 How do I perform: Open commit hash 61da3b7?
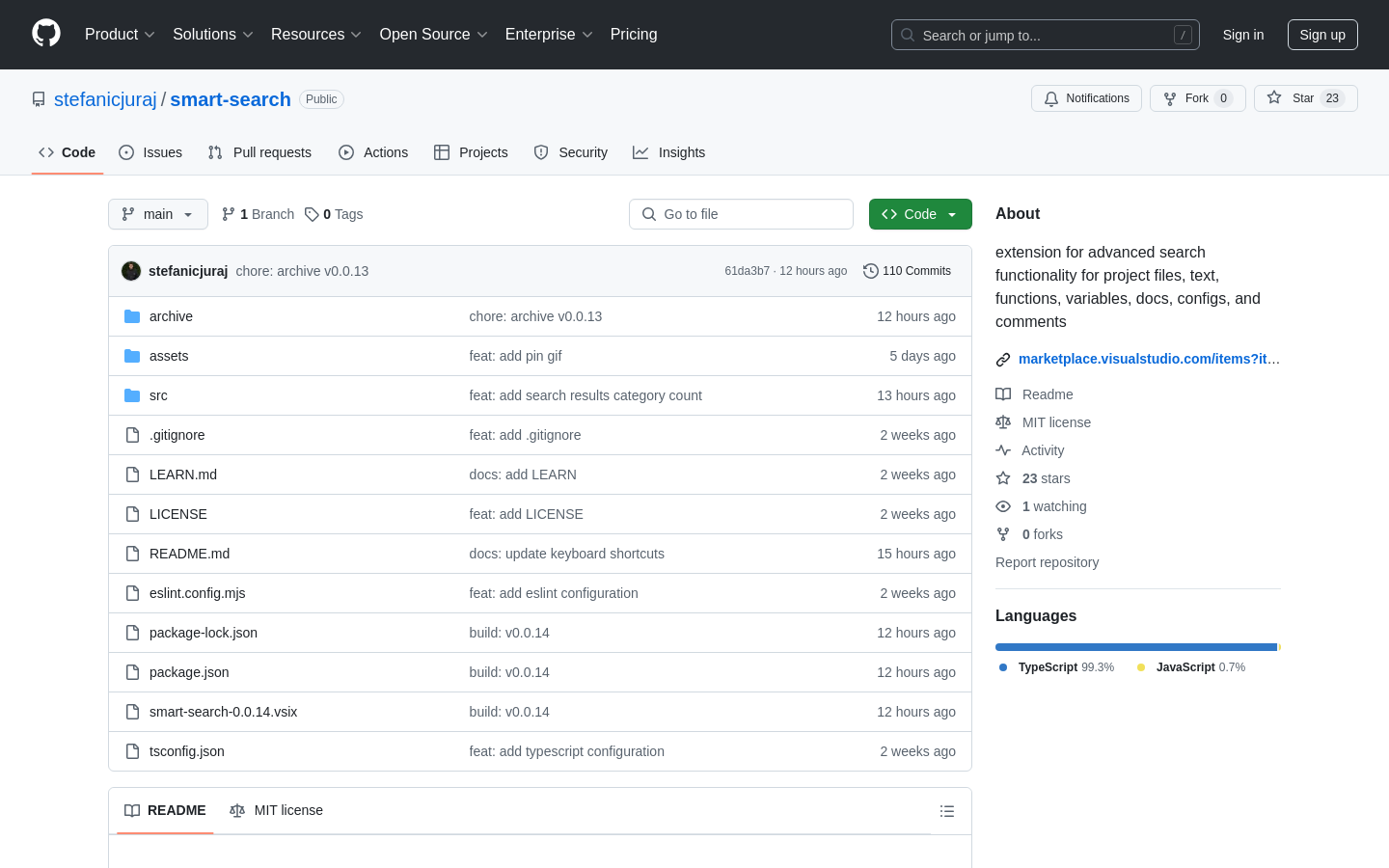click(748, 271)
